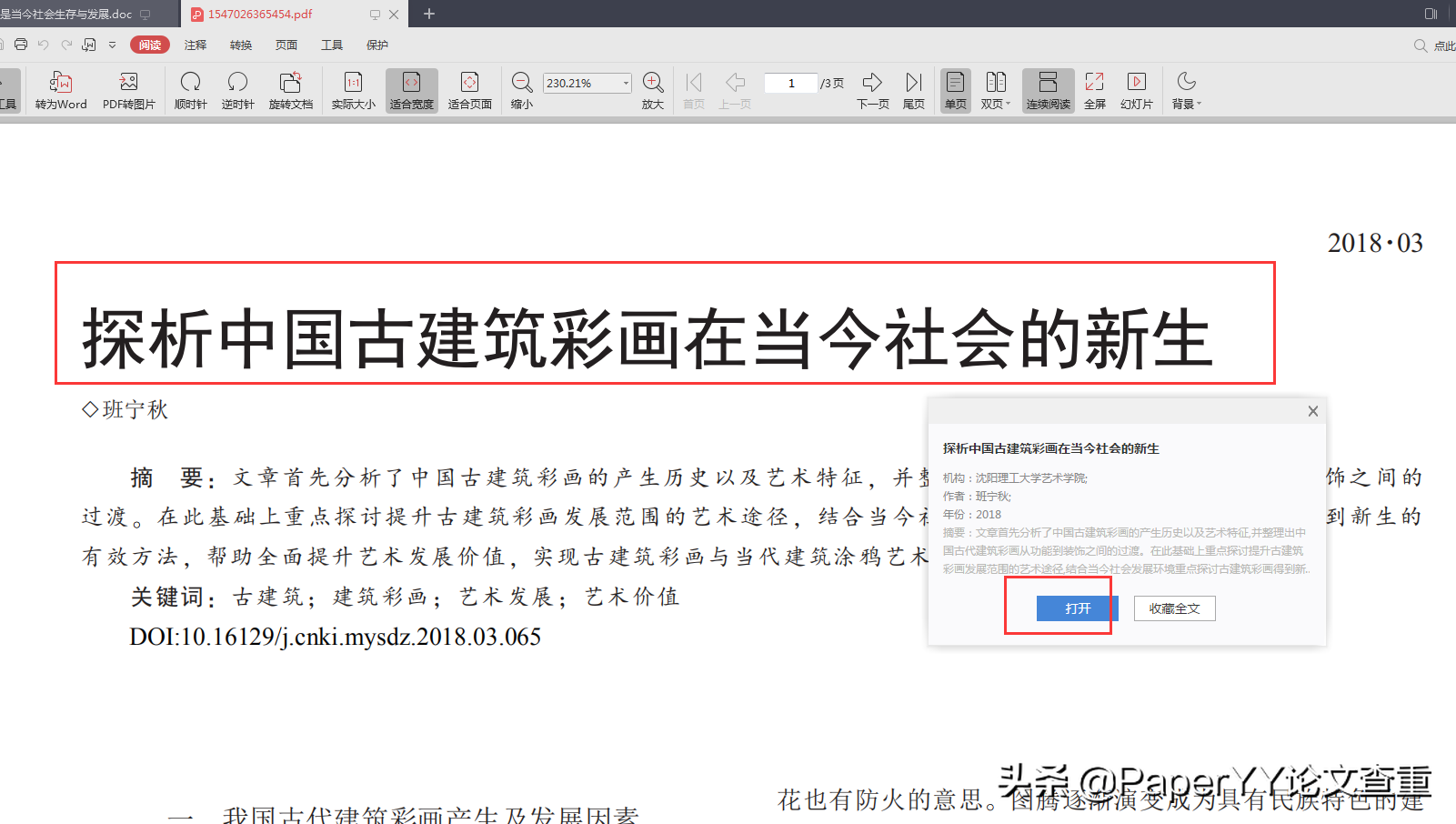Click the 年份：2018 line in popup

972,514
